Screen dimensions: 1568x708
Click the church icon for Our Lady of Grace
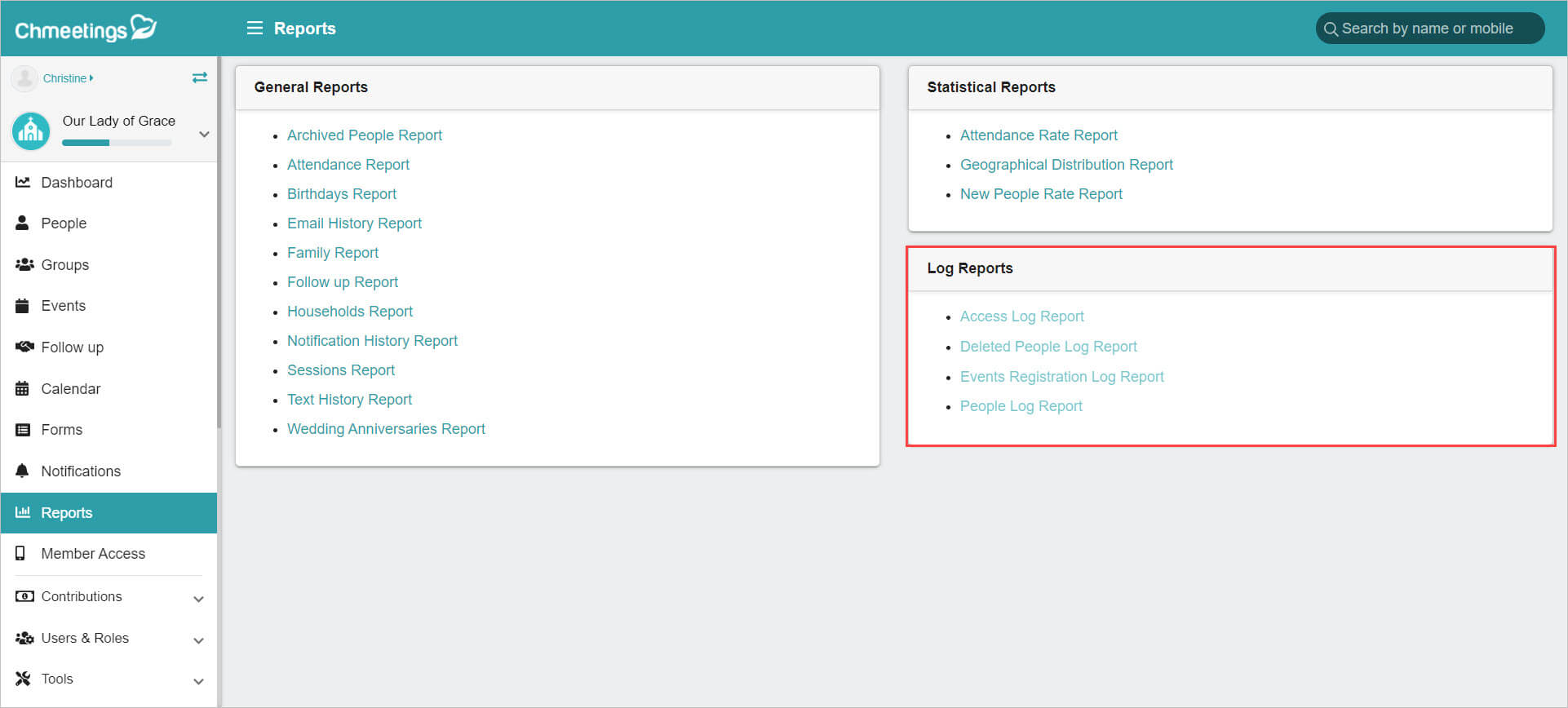click(31, 131)
